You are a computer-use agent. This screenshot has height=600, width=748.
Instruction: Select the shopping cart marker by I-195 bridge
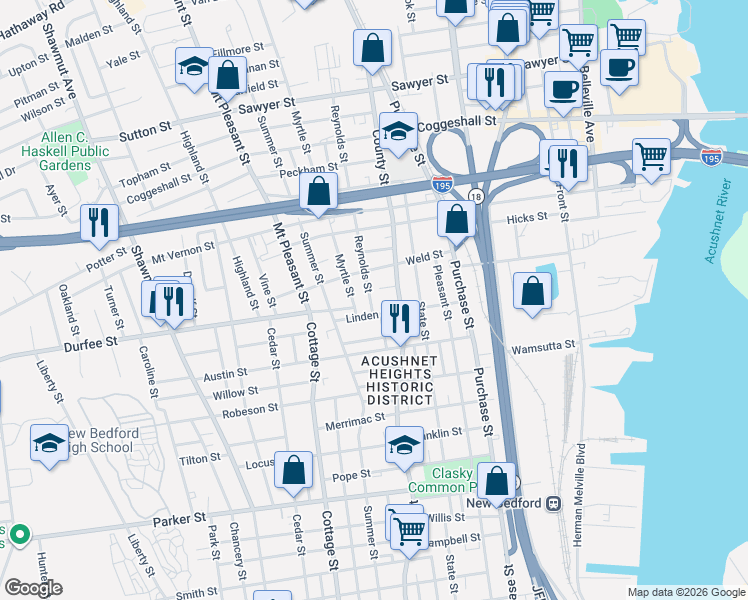tap(652, 159)
